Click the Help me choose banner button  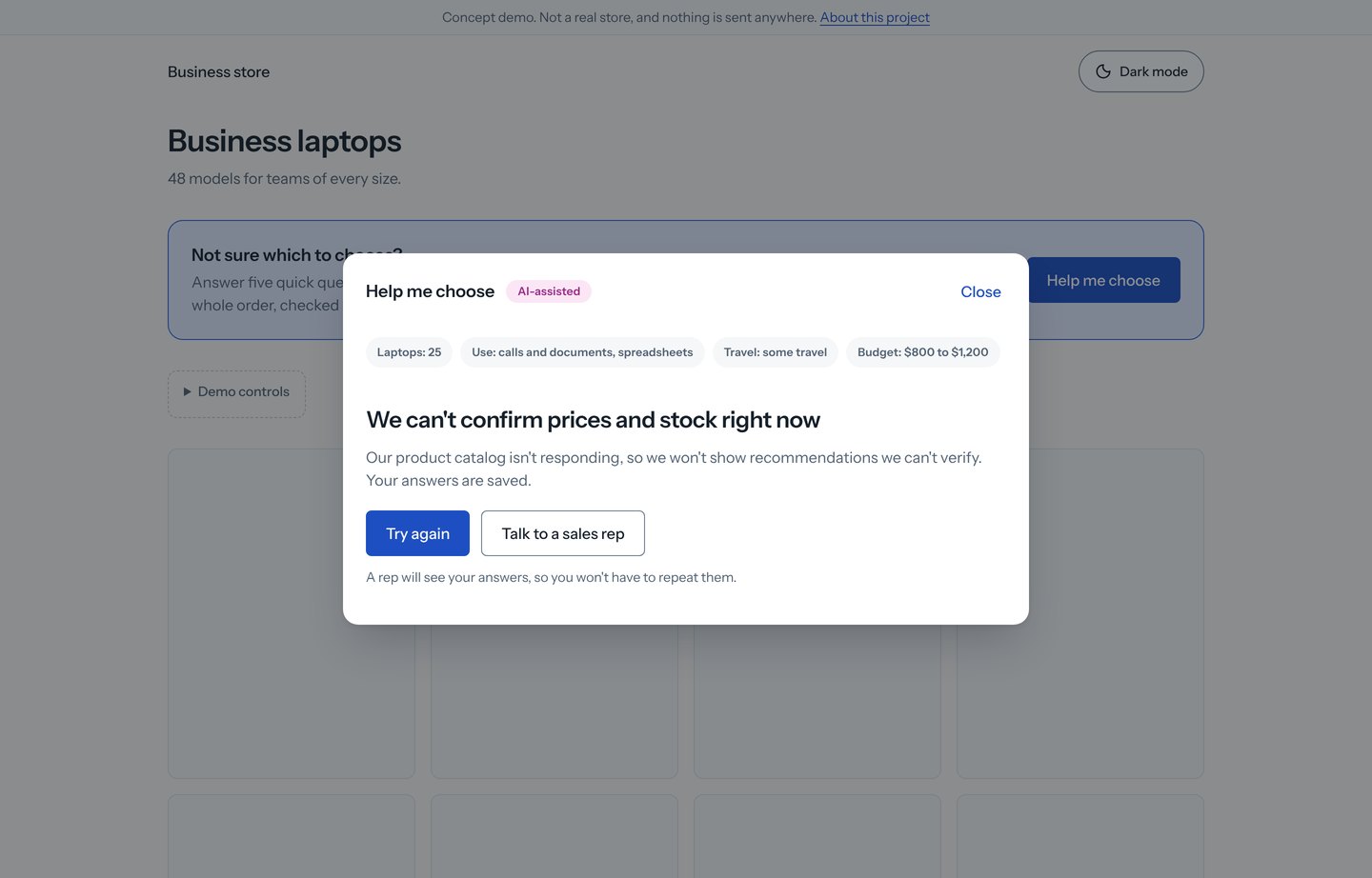(1103, 280)
